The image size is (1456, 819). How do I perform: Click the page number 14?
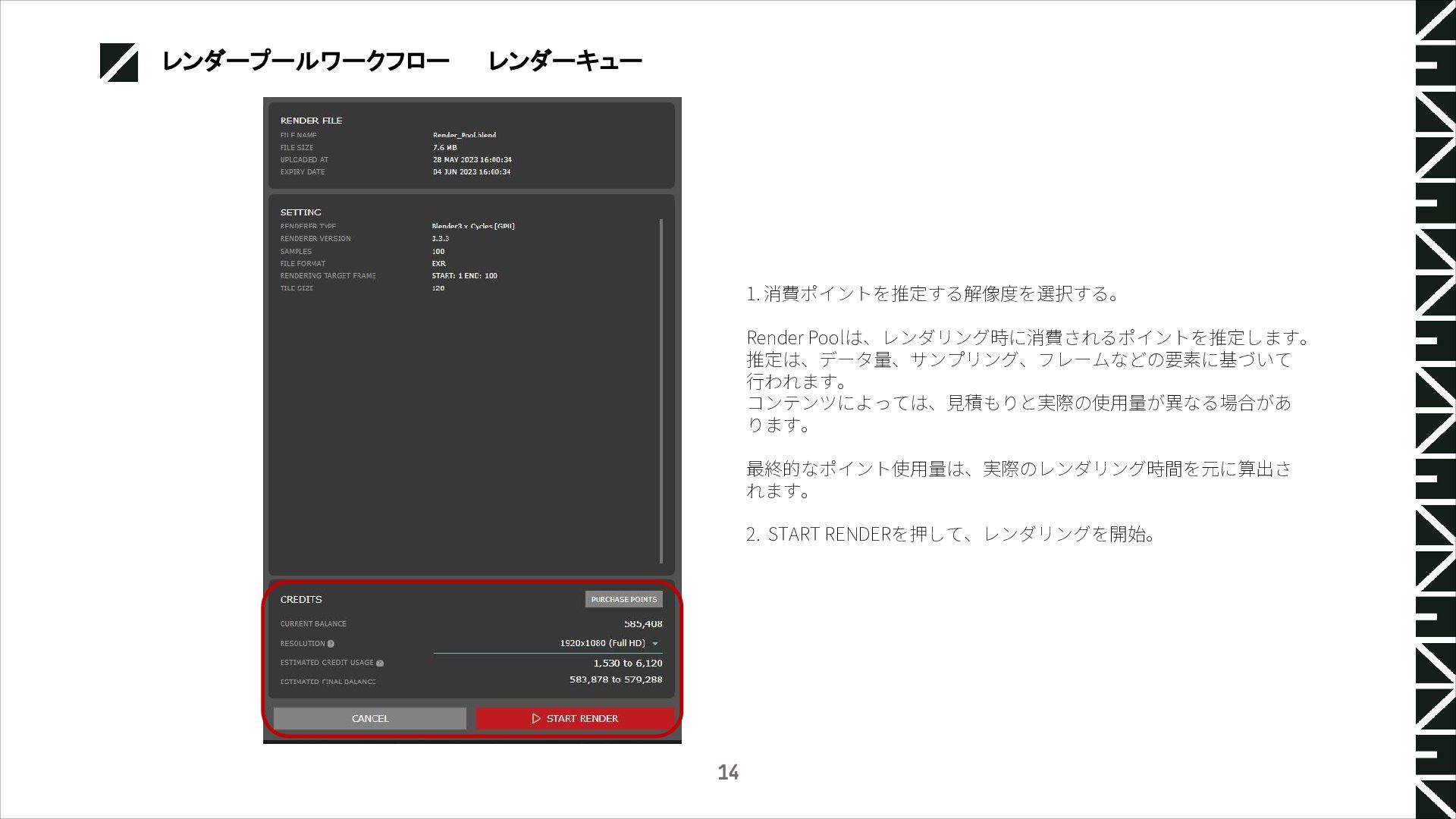point(728,772)
